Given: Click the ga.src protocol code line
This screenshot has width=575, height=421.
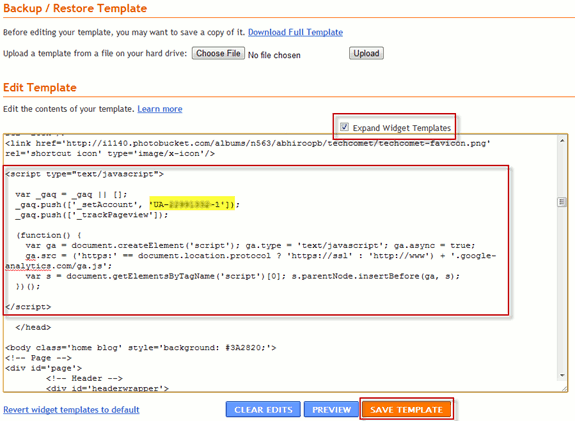Looking at the screenshot, I should click(x=260, y=256).
